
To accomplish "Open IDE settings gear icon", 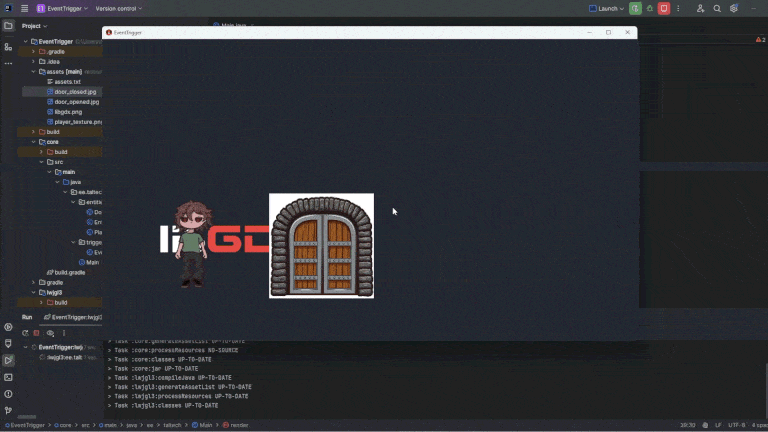I will click(733, 8).
